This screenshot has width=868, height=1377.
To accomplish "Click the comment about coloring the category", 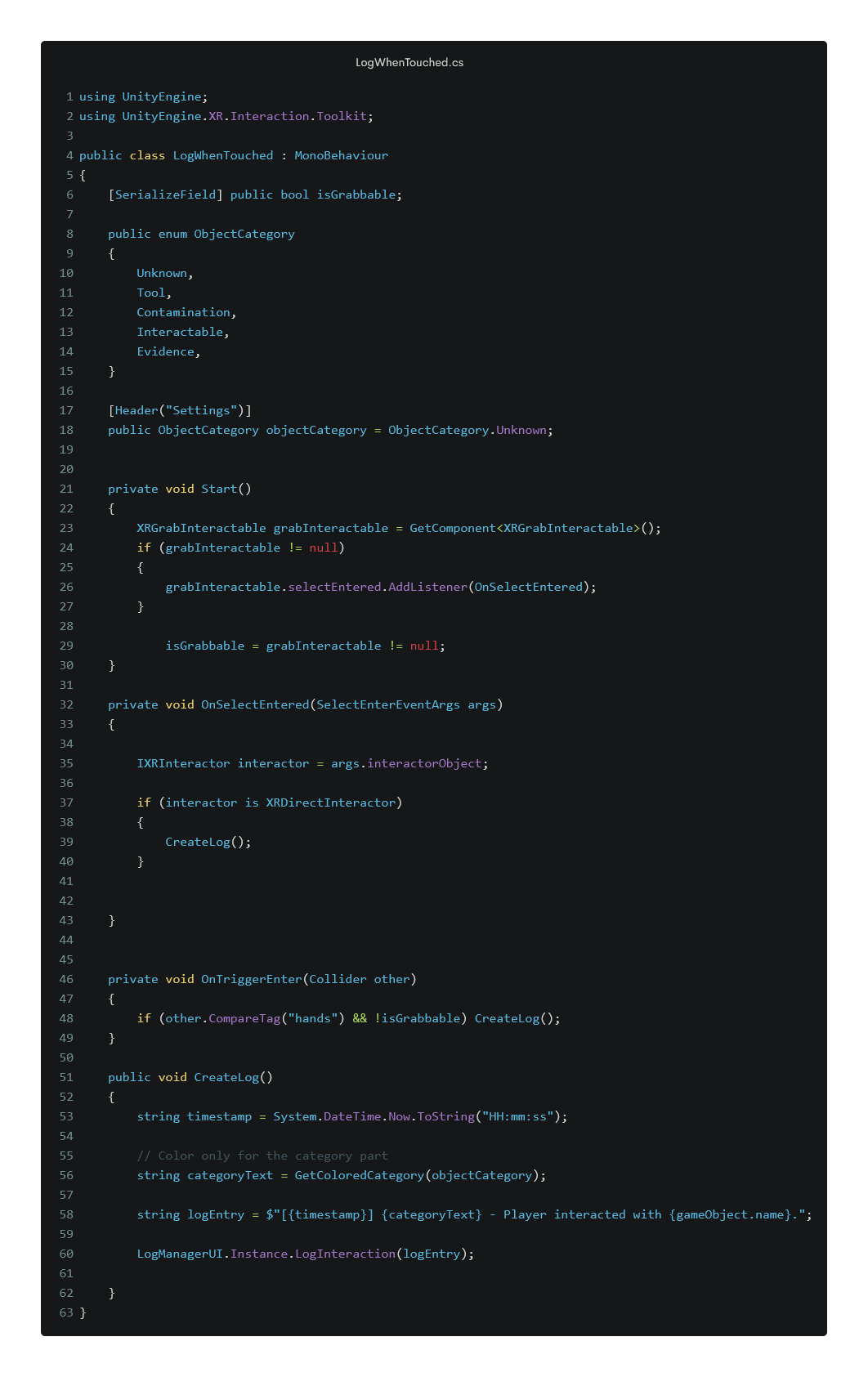I will (x=262, y=1156).
